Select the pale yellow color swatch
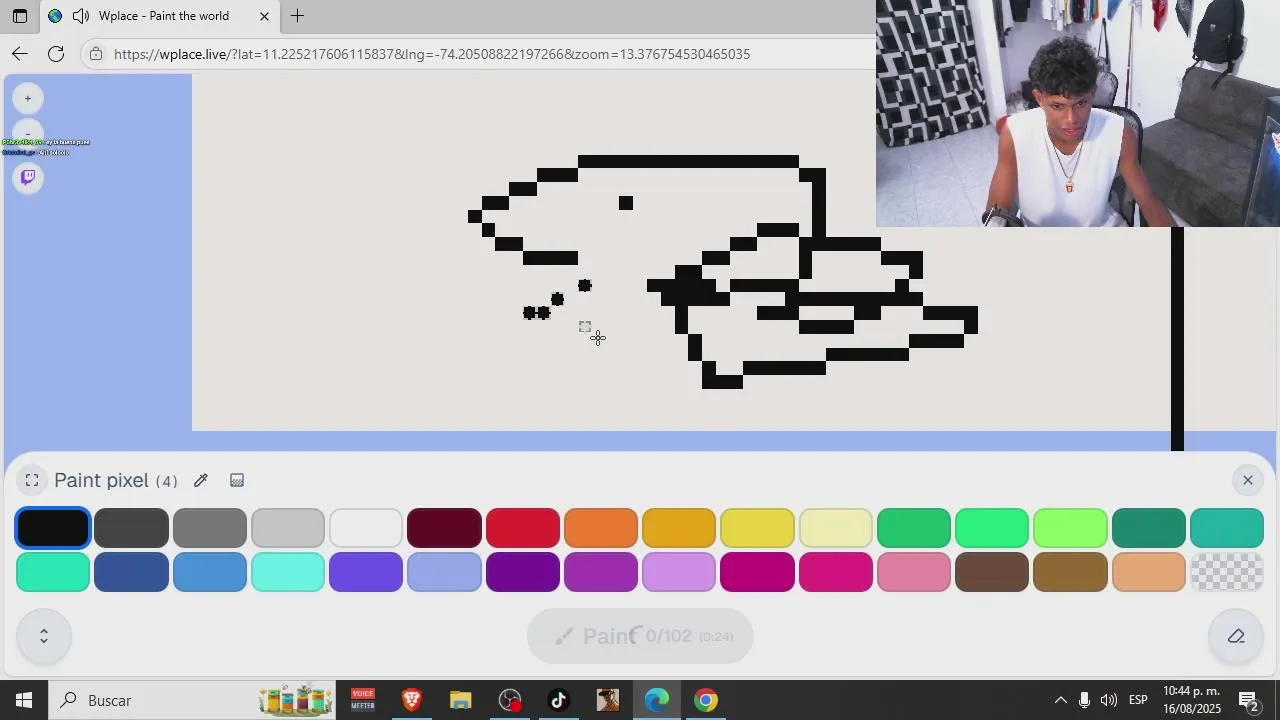This screenshot has height=720, width=1280. click(x=836, y=528)
